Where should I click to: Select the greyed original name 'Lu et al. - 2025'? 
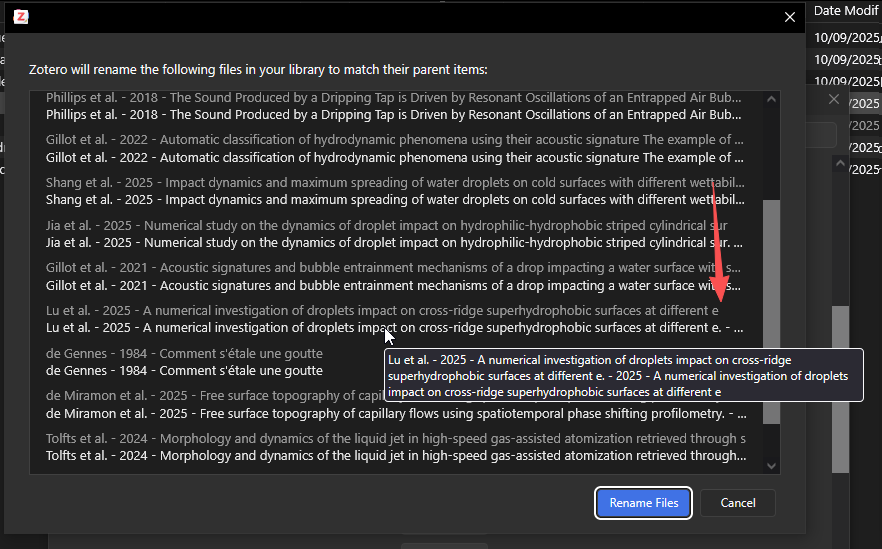[x=382, y=310]
